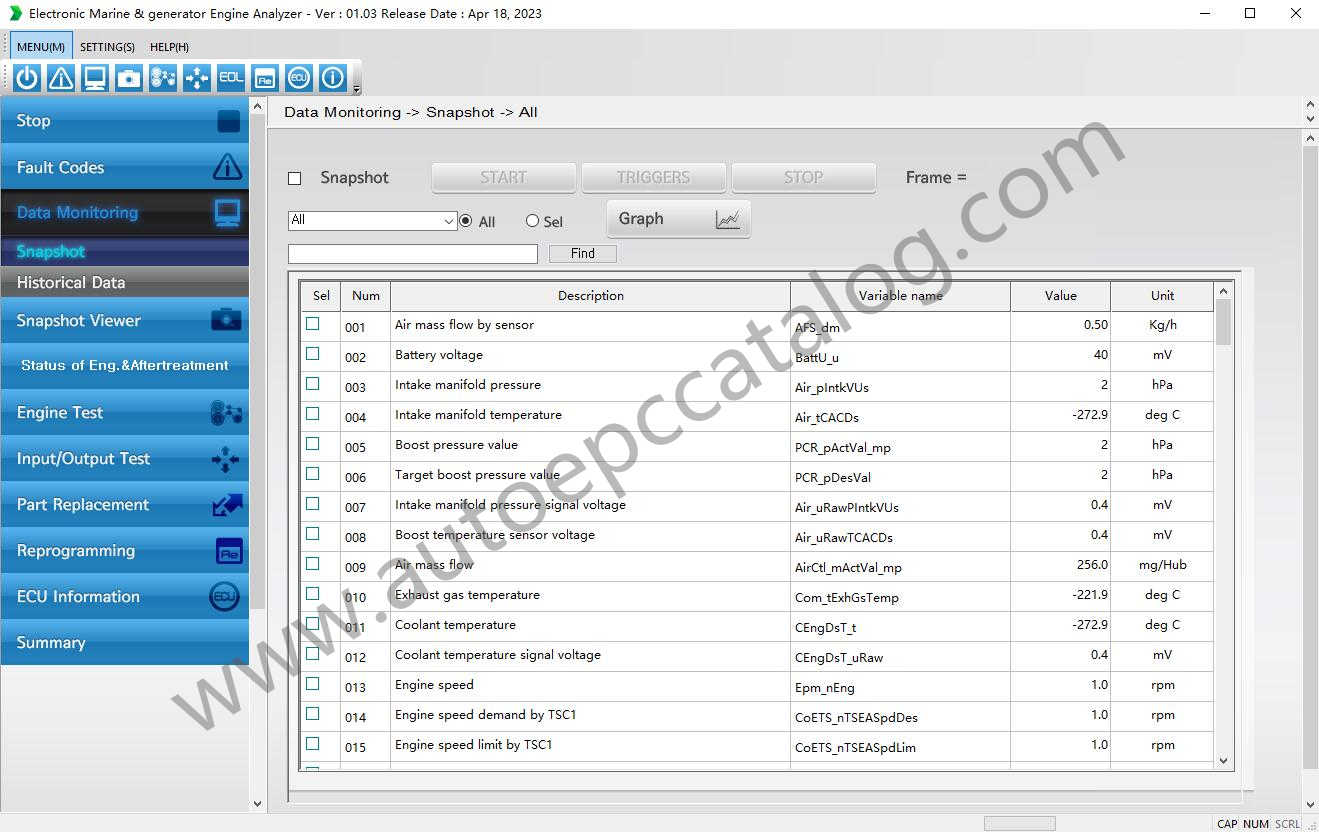
Task: Enable the Snapshot checkbox
Action: click(294, 178)
